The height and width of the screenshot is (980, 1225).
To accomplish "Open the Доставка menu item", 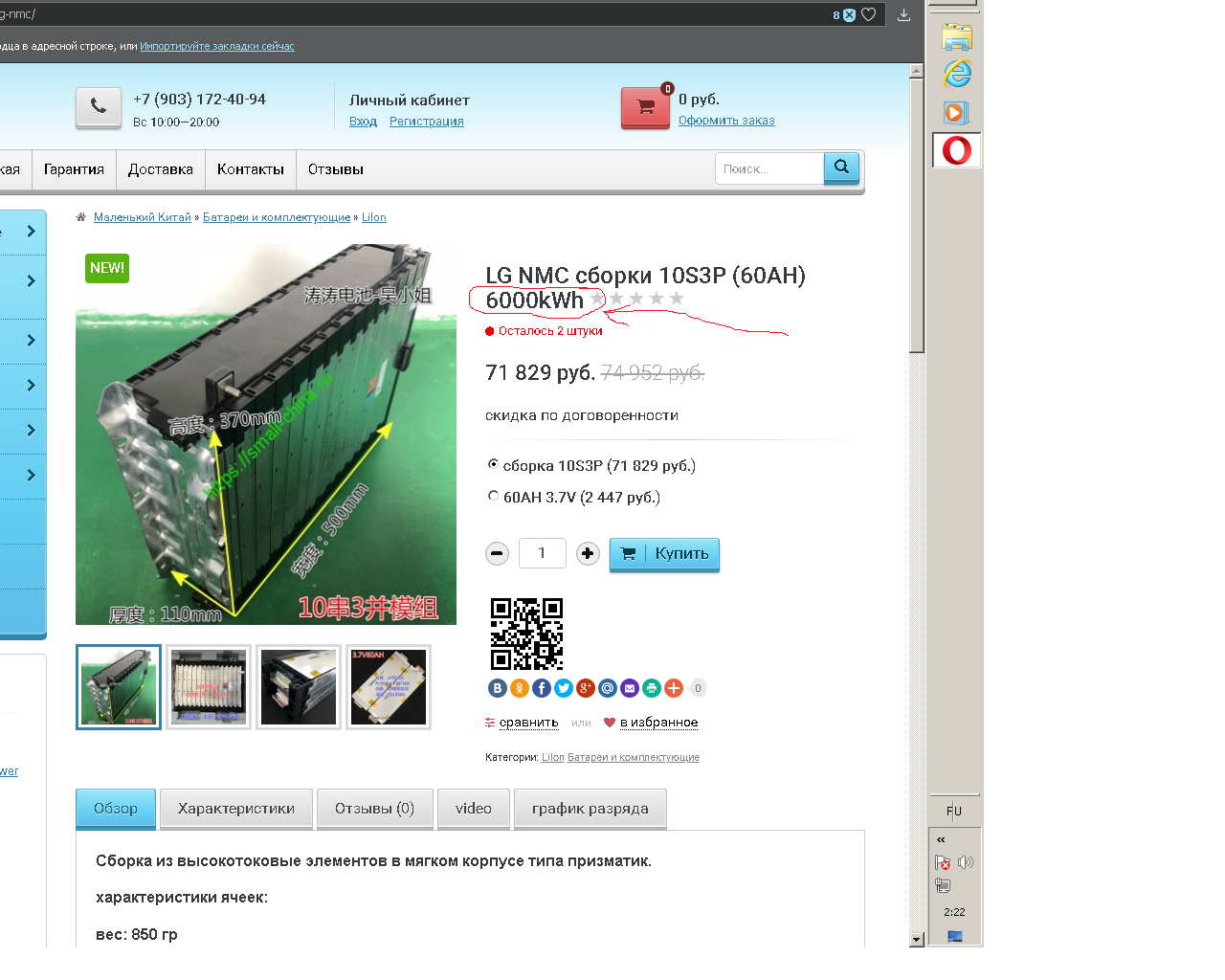I will tap(161, 169).
